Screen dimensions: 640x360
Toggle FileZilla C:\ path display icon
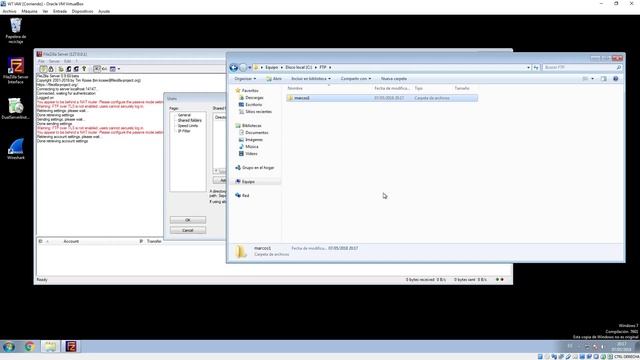tap(104, 69)
